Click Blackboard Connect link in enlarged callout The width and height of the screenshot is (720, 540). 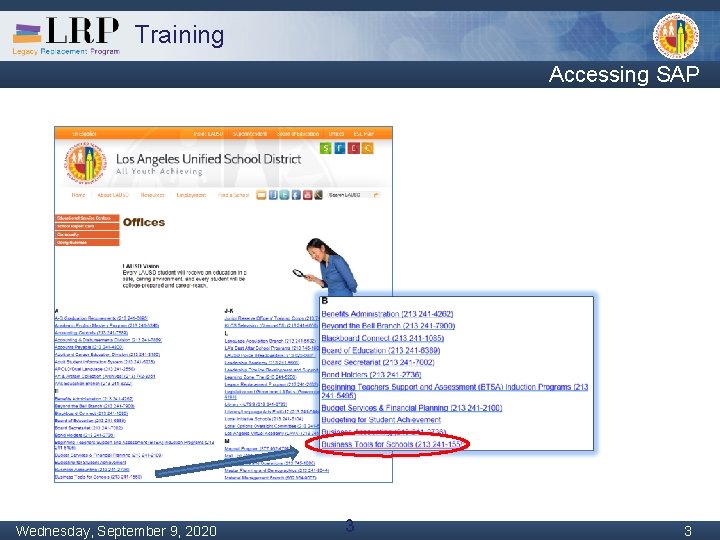point(382,338)
